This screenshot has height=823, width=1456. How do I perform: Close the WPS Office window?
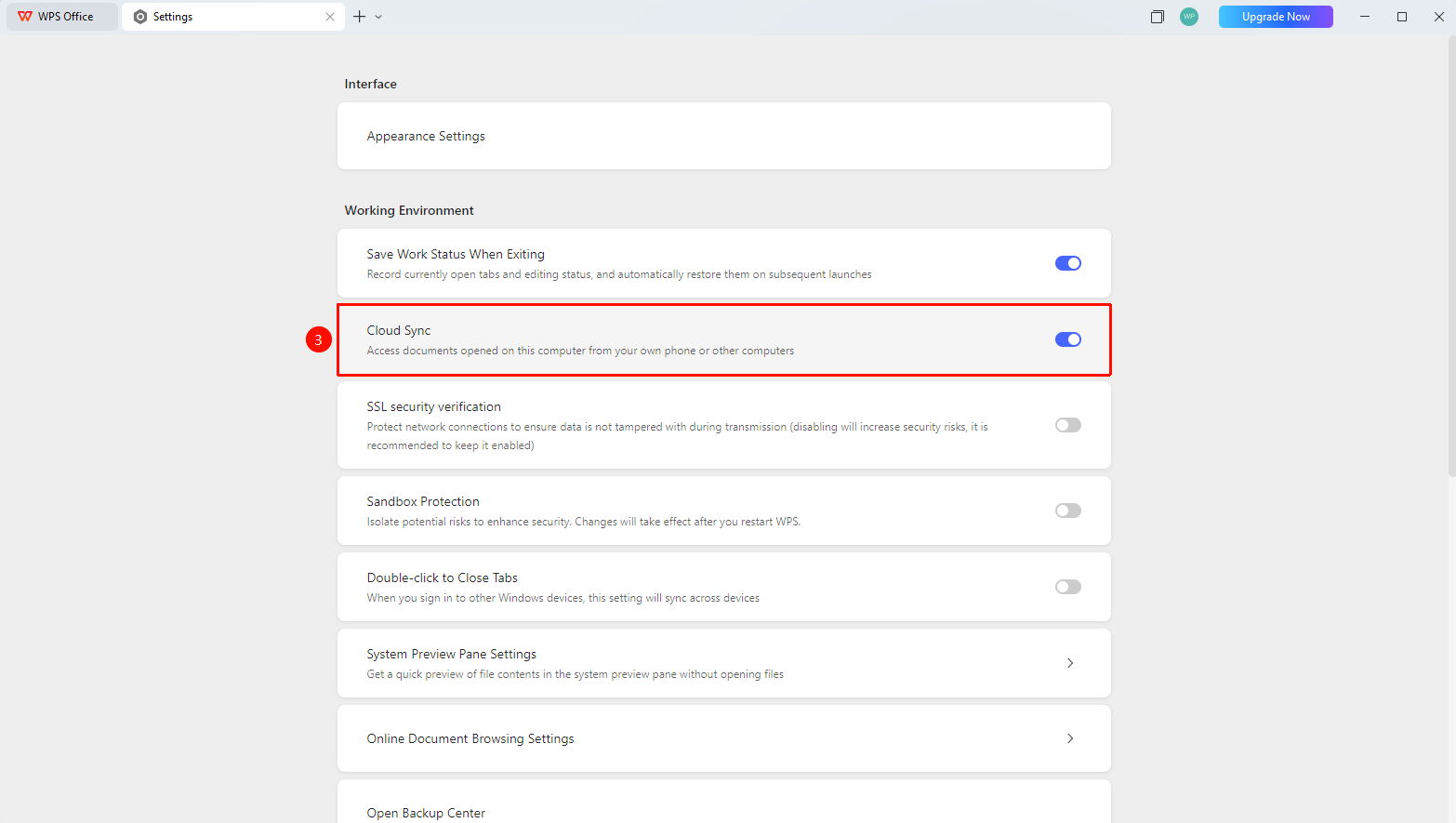tap(1439, 17)
